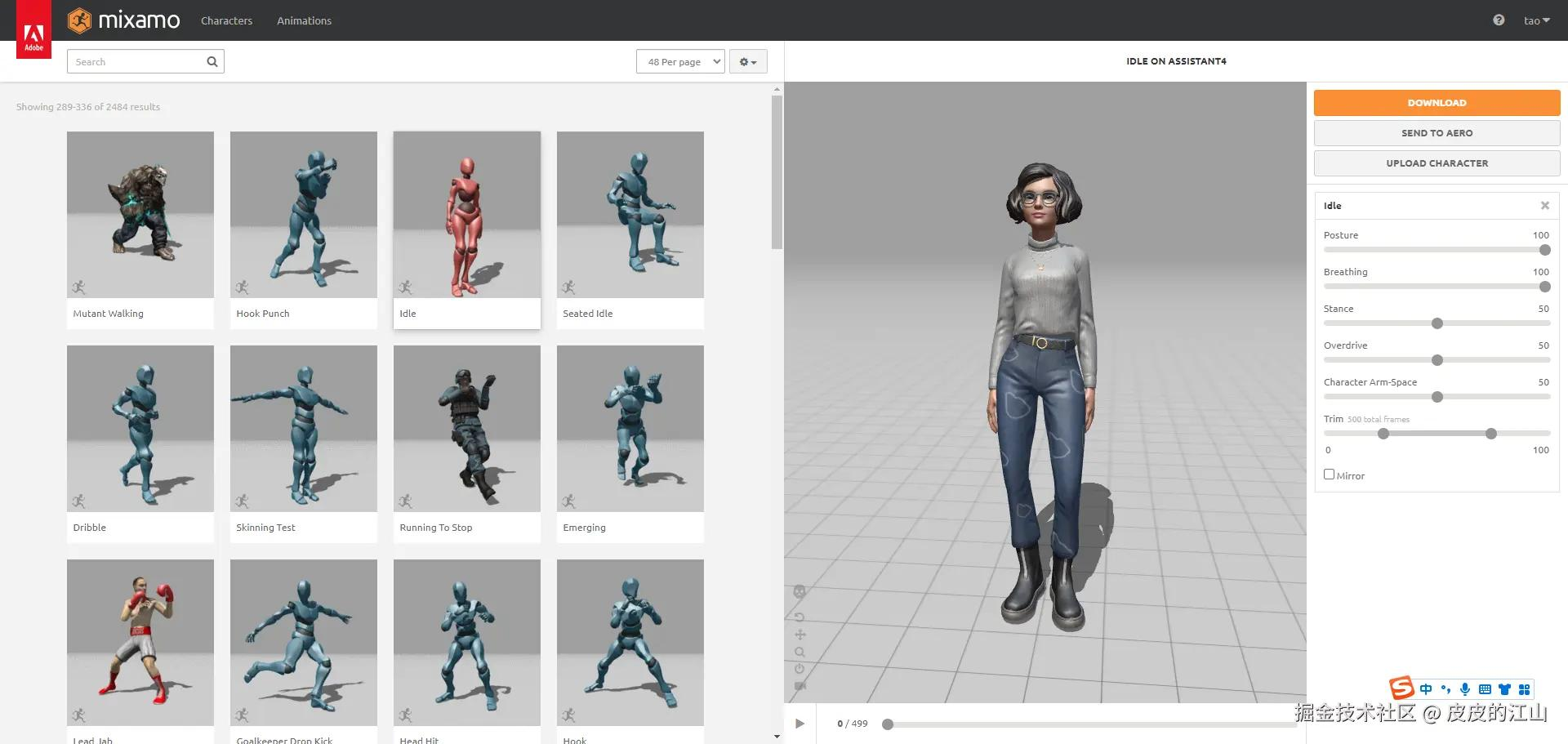Open the soft keyboard icon in IME bar

tap(1485, 689)
